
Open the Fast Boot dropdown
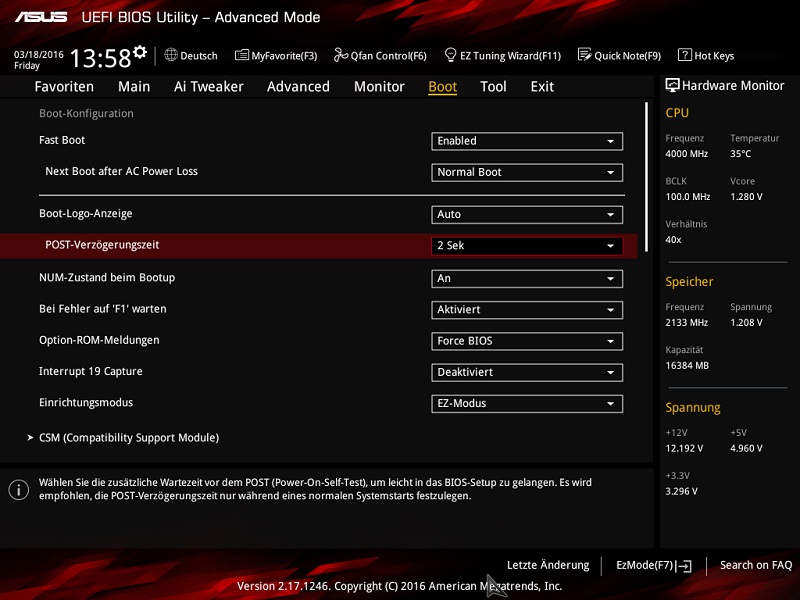[x=527, y=141]
